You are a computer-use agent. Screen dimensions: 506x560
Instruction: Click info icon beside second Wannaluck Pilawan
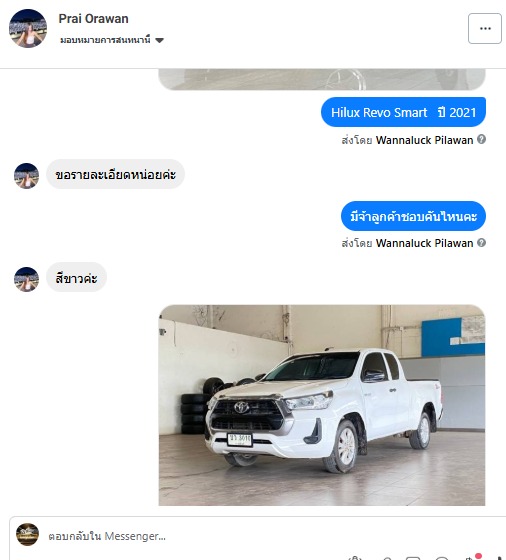coord(481,243)
